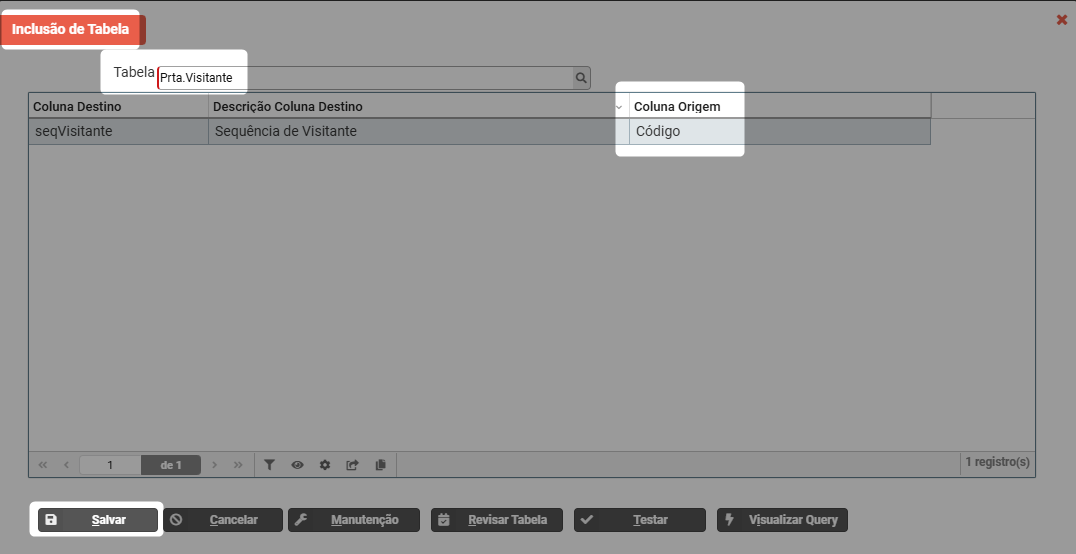The width and height of the screenshot is (1076, 554).
Task: Run Testar button
Action: pyautogui.click(x=639, y=520)
